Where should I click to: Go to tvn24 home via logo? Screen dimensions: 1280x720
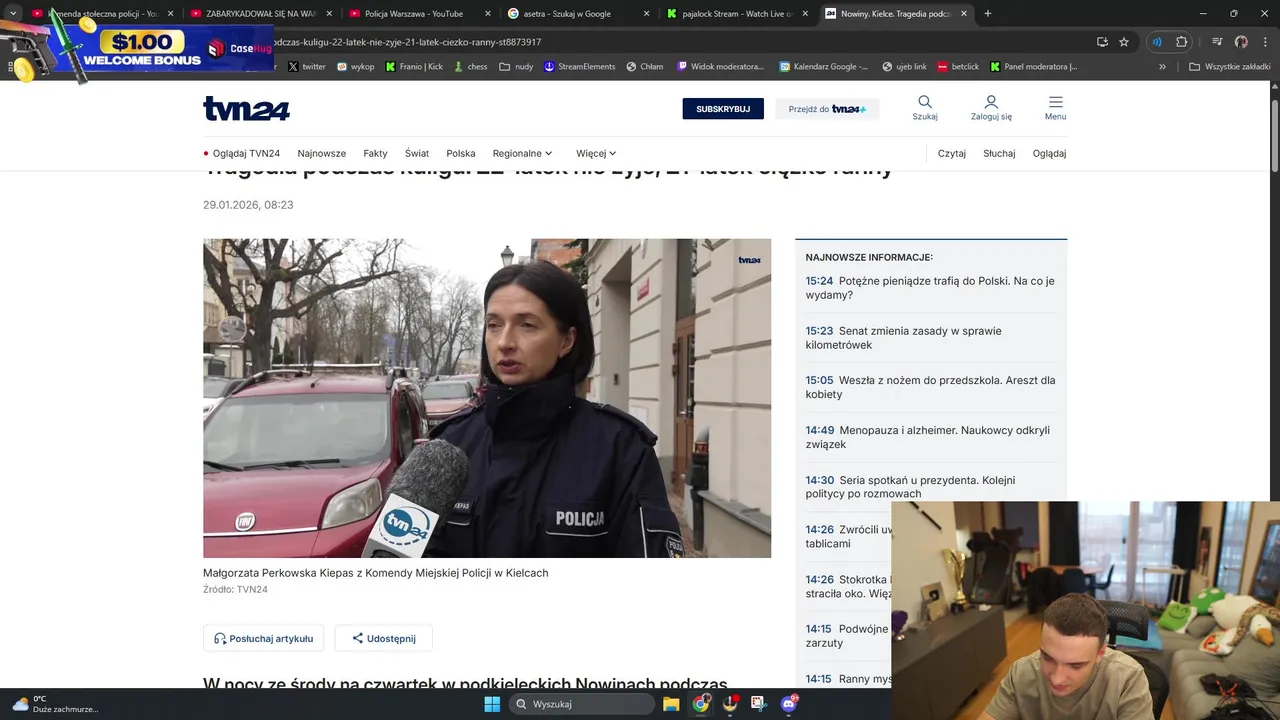(246, 108)
